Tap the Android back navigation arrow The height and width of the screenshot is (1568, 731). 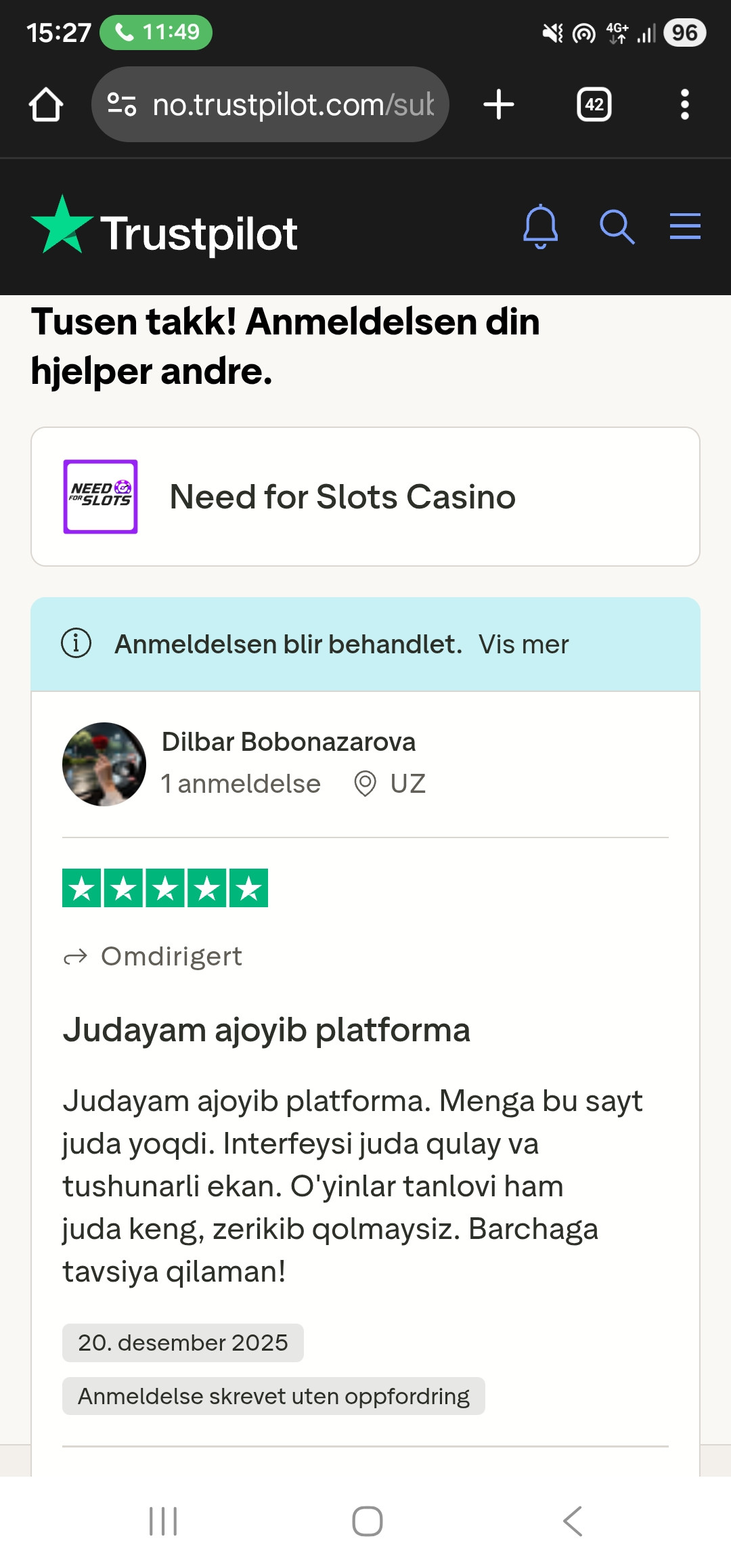[573, 1521]
